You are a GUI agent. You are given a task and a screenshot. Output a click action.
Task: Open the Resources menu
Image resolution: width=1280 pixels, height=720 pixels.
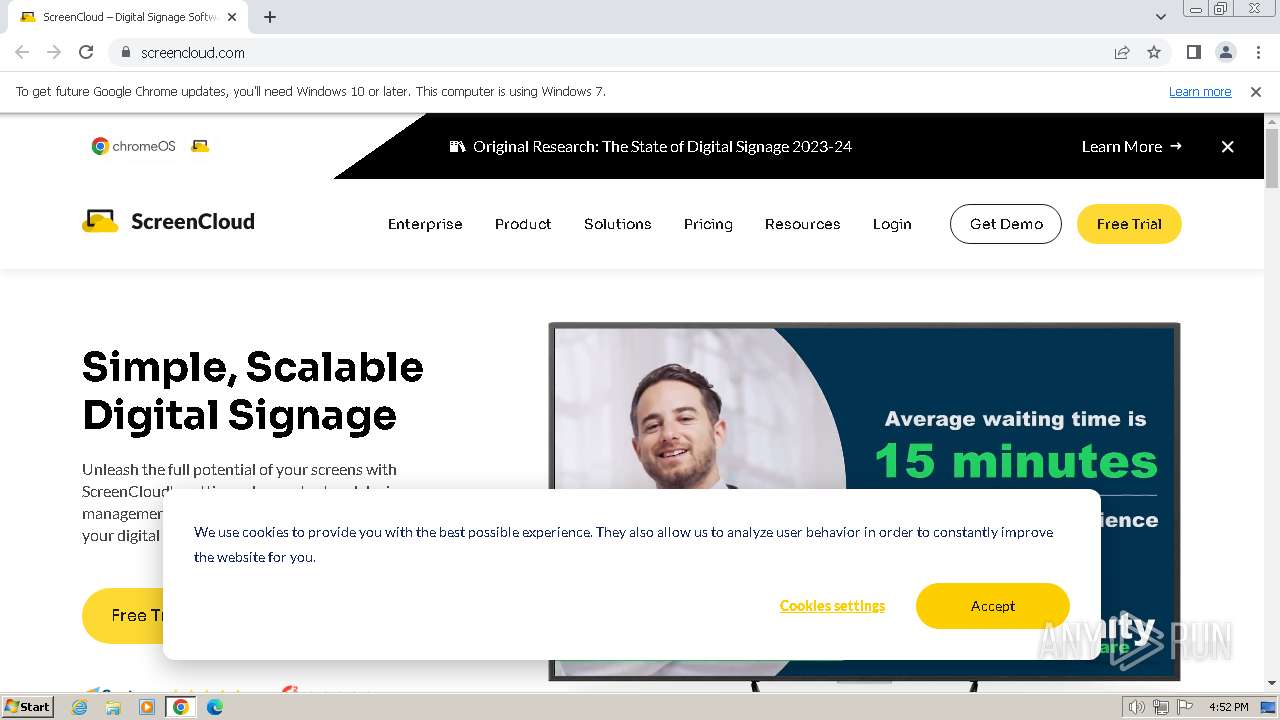click(802, 224)
